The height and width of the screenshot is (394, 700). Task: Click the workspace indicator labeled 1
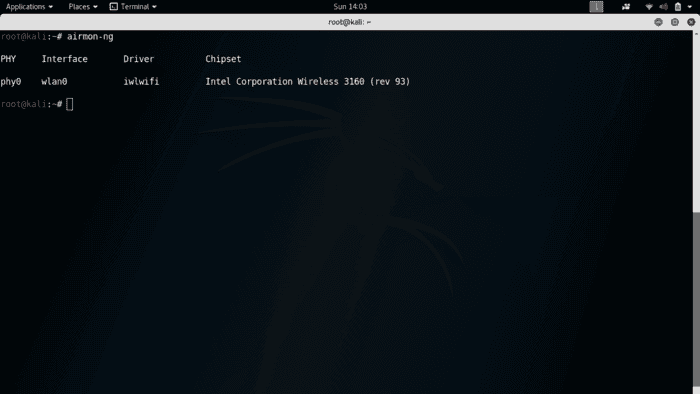click(x=596, y=7)
